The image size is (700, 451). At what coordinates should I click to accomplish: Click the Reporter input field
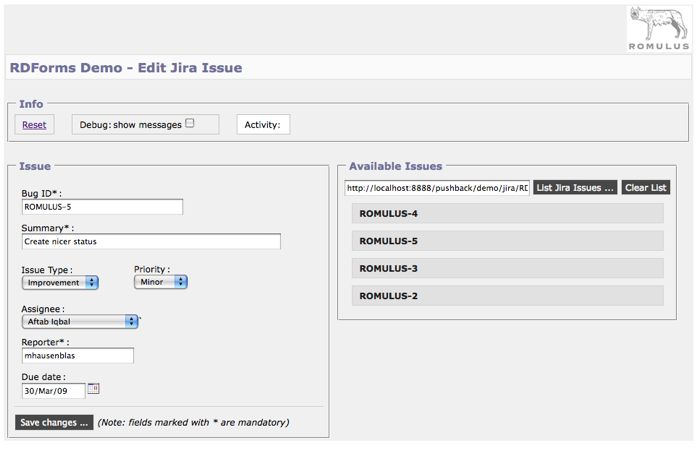pyautogui.click(x=77, y=356)
